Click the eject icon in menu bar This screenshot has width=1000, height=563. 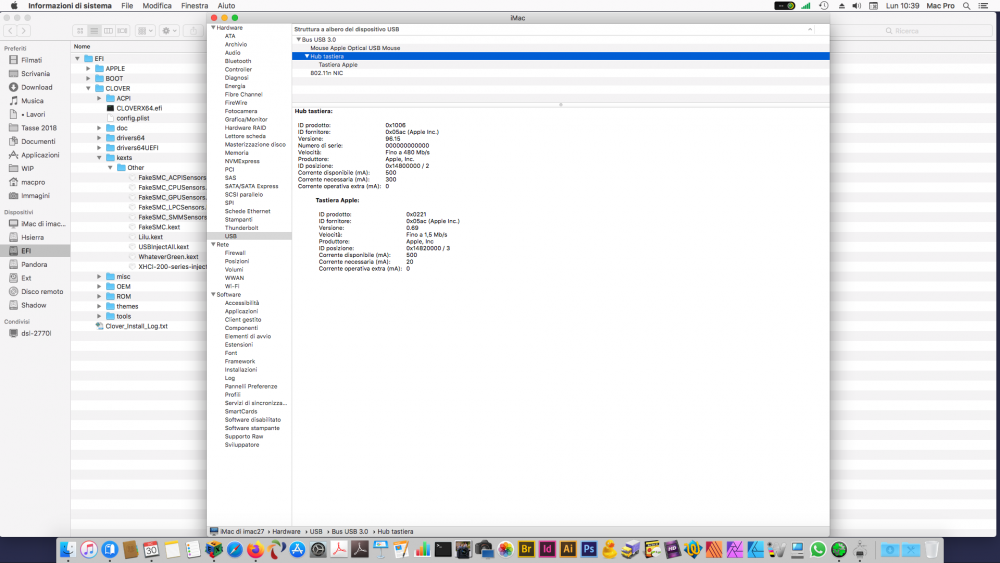841,6
